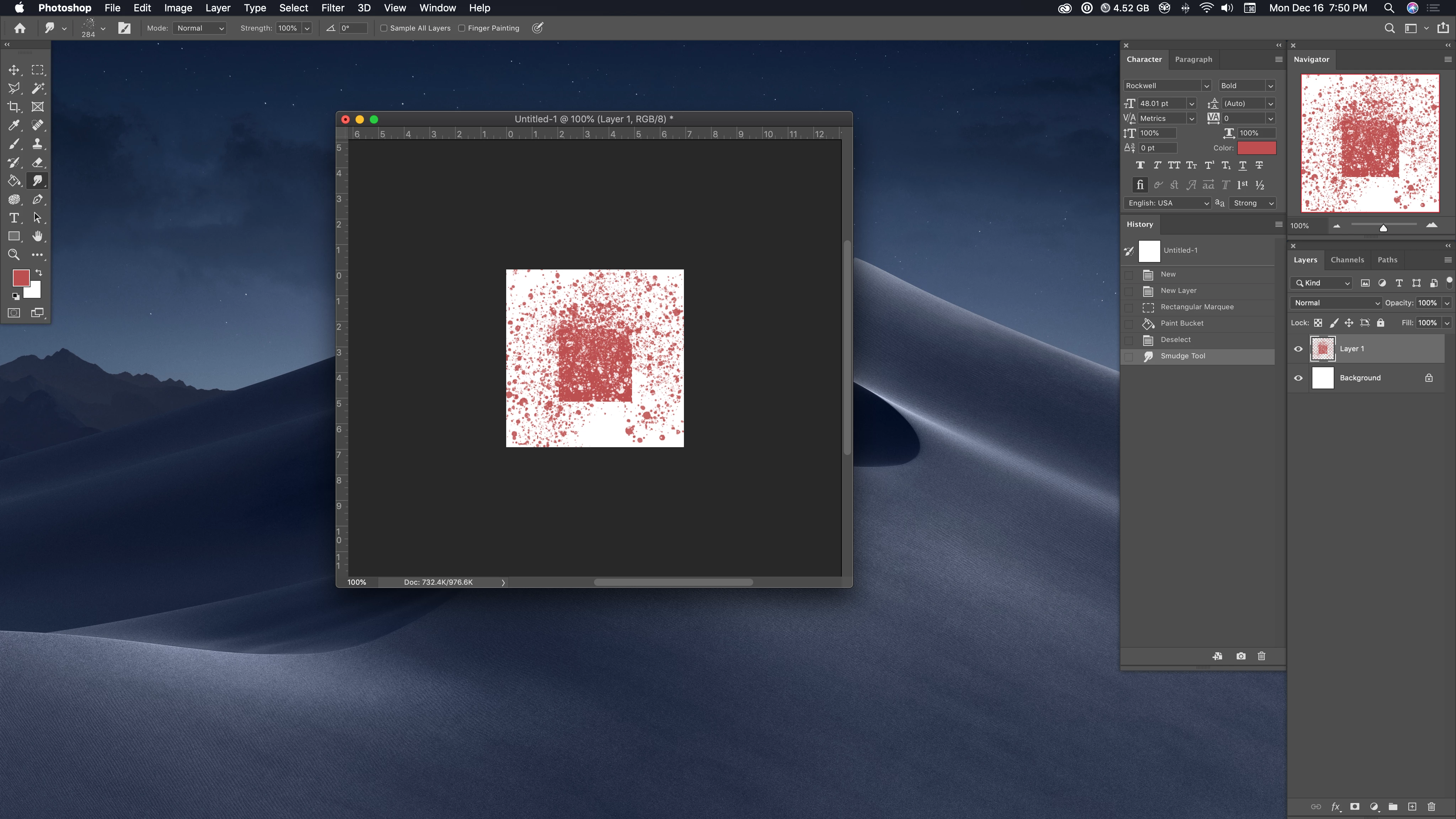The image size is (1456, 819).
Task: Click the foreground color swatch
Action: (x=21, y=278)
